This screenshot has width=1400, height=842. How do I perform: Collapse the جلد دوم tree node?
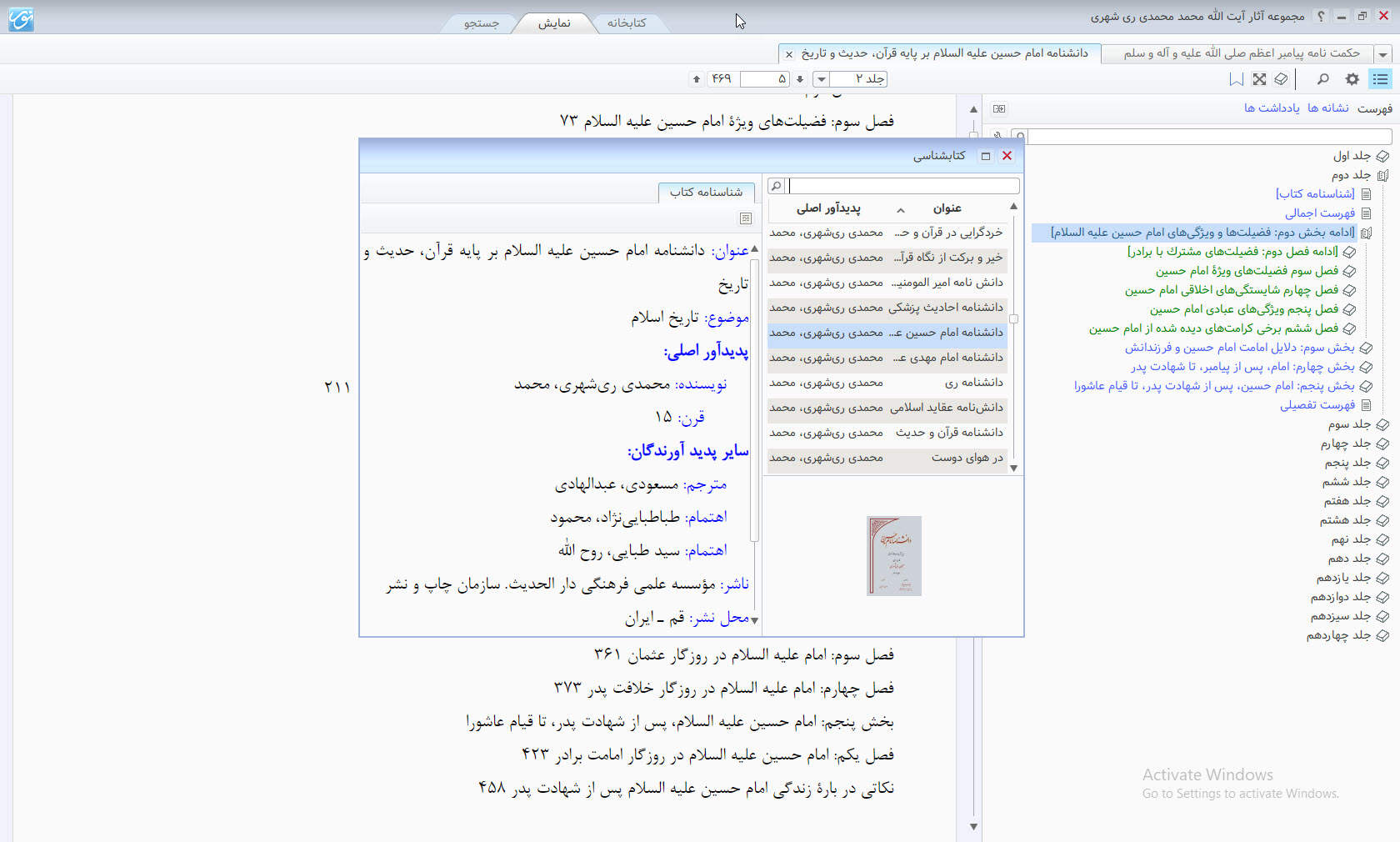(1382, 175)
